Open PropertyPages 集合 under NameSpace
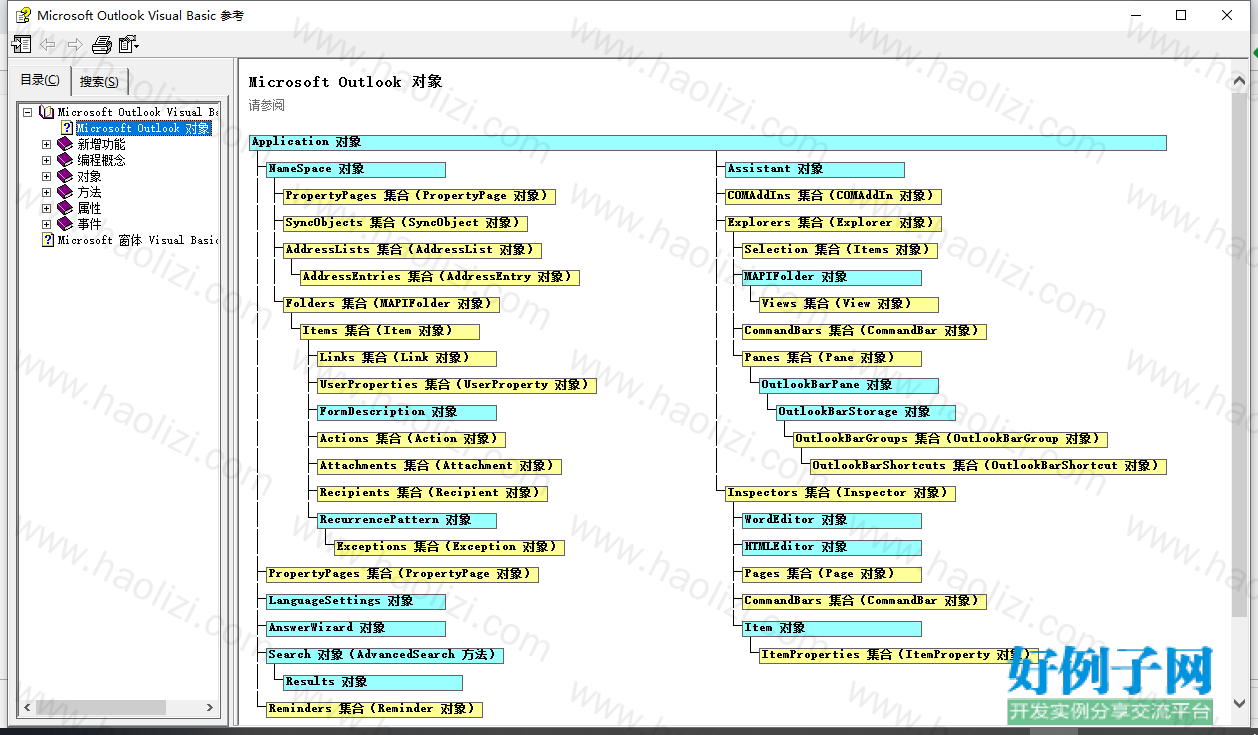The height and width of the screenshot is (735, 1258). [x=418, y=196]
